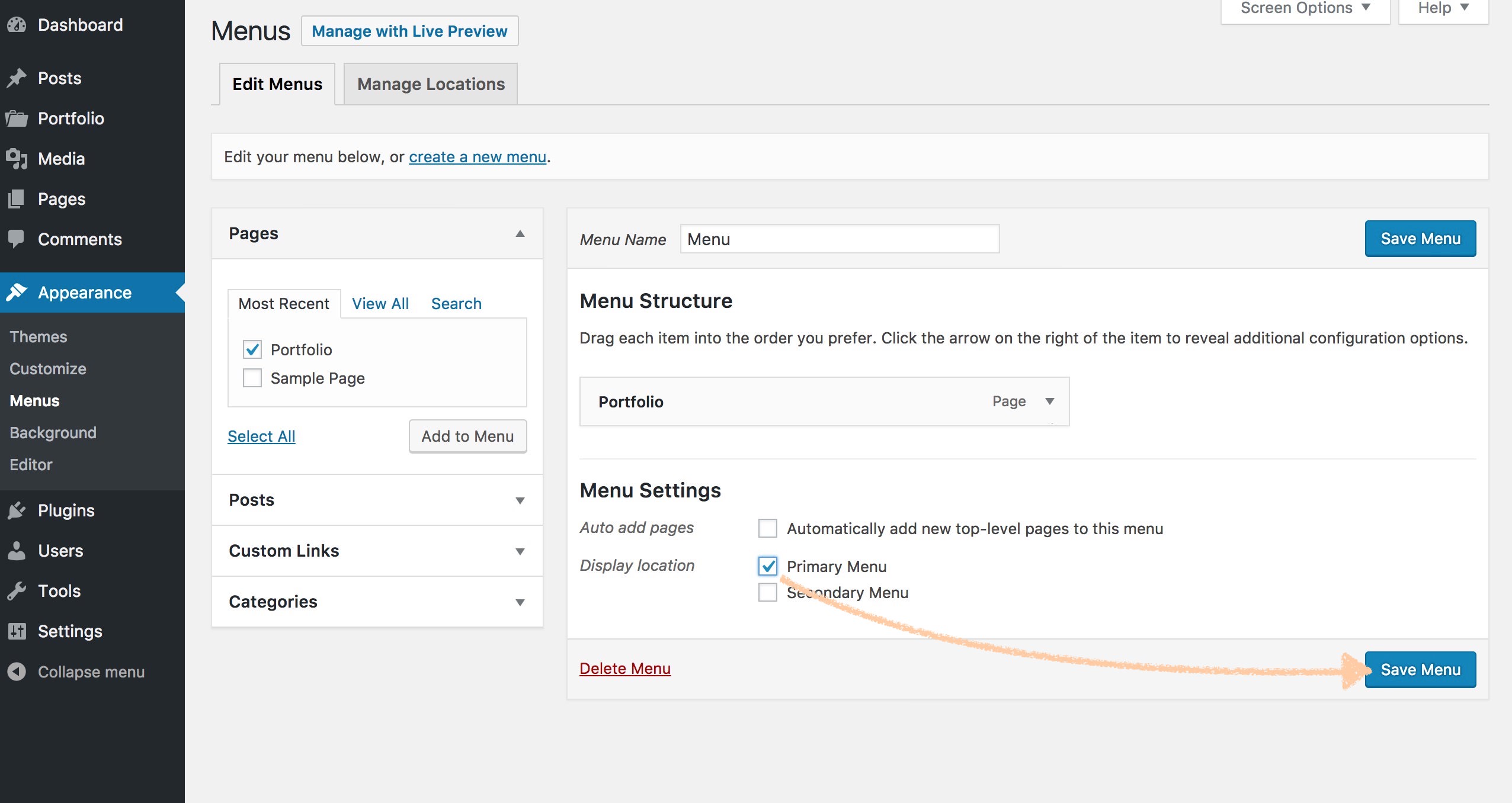Switch to the Manage Locations tab

pos(431,84)
